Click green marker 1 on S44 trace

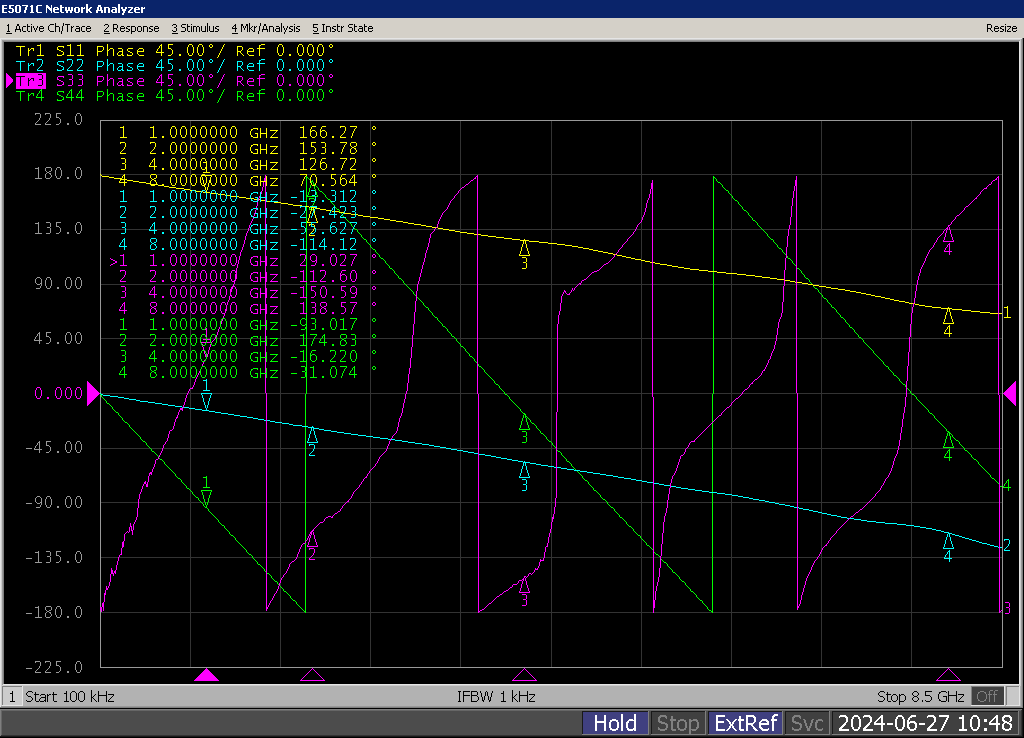point(206,497)
